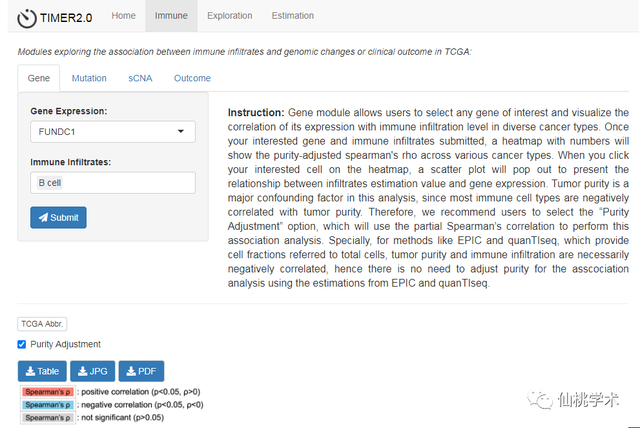Click the Immune Infiltrates B cell field
Image resolution: width=640 pixels, height=428 pixels.
112,183
